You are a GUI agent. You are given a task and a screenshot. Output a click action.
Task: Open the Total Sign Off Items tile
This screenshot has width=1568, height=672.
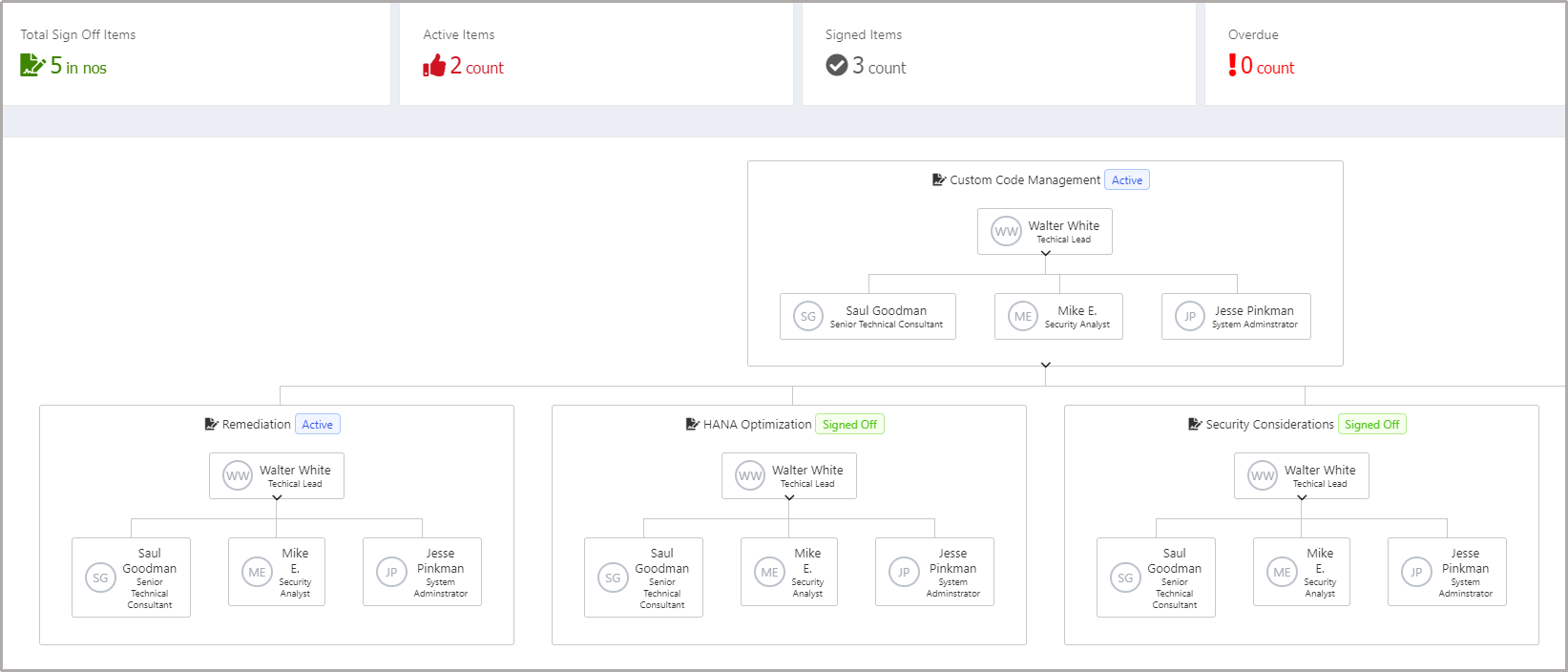[197, 53]
